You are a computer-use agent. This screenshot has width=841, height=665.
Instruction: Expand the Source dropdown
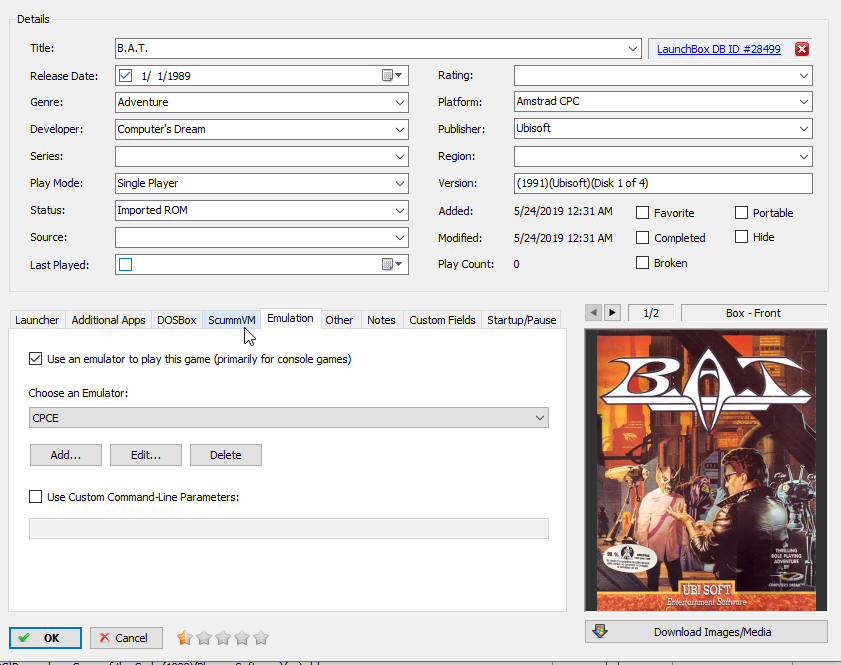400,238
